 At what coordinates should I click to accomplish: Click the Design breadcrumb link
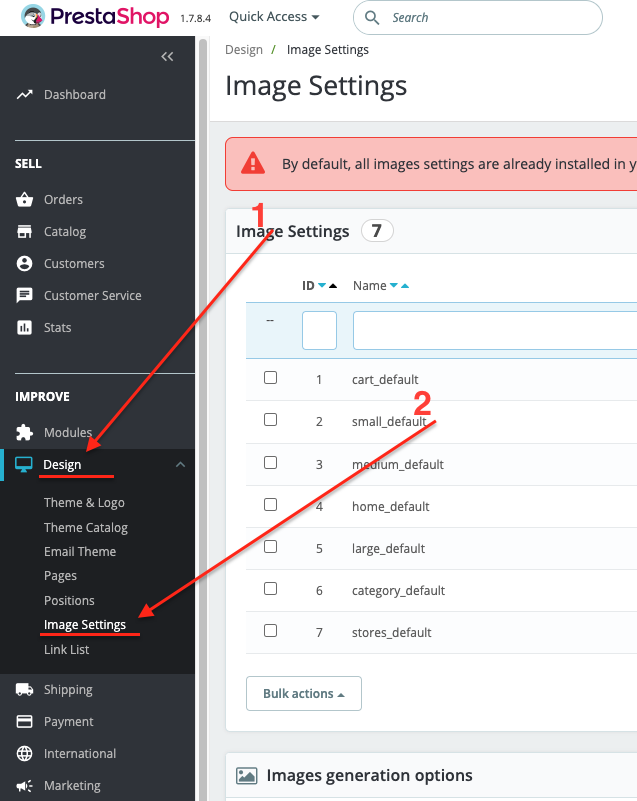point(243,49)
